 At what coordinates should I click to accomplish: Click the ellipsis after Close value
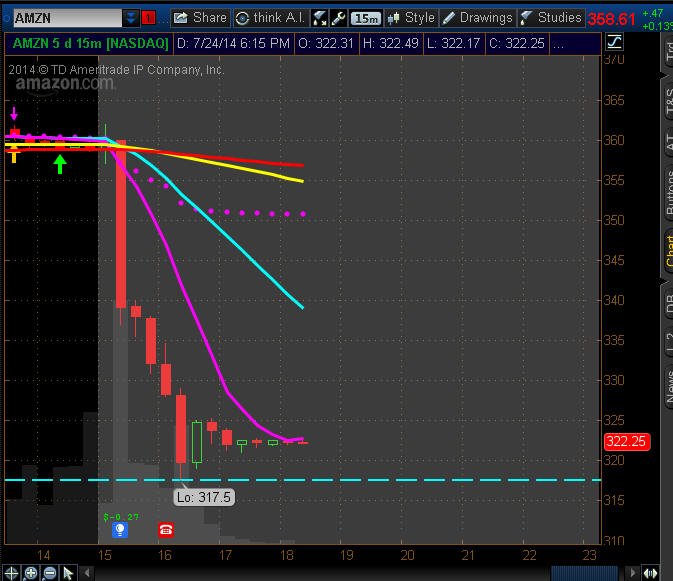558,44
